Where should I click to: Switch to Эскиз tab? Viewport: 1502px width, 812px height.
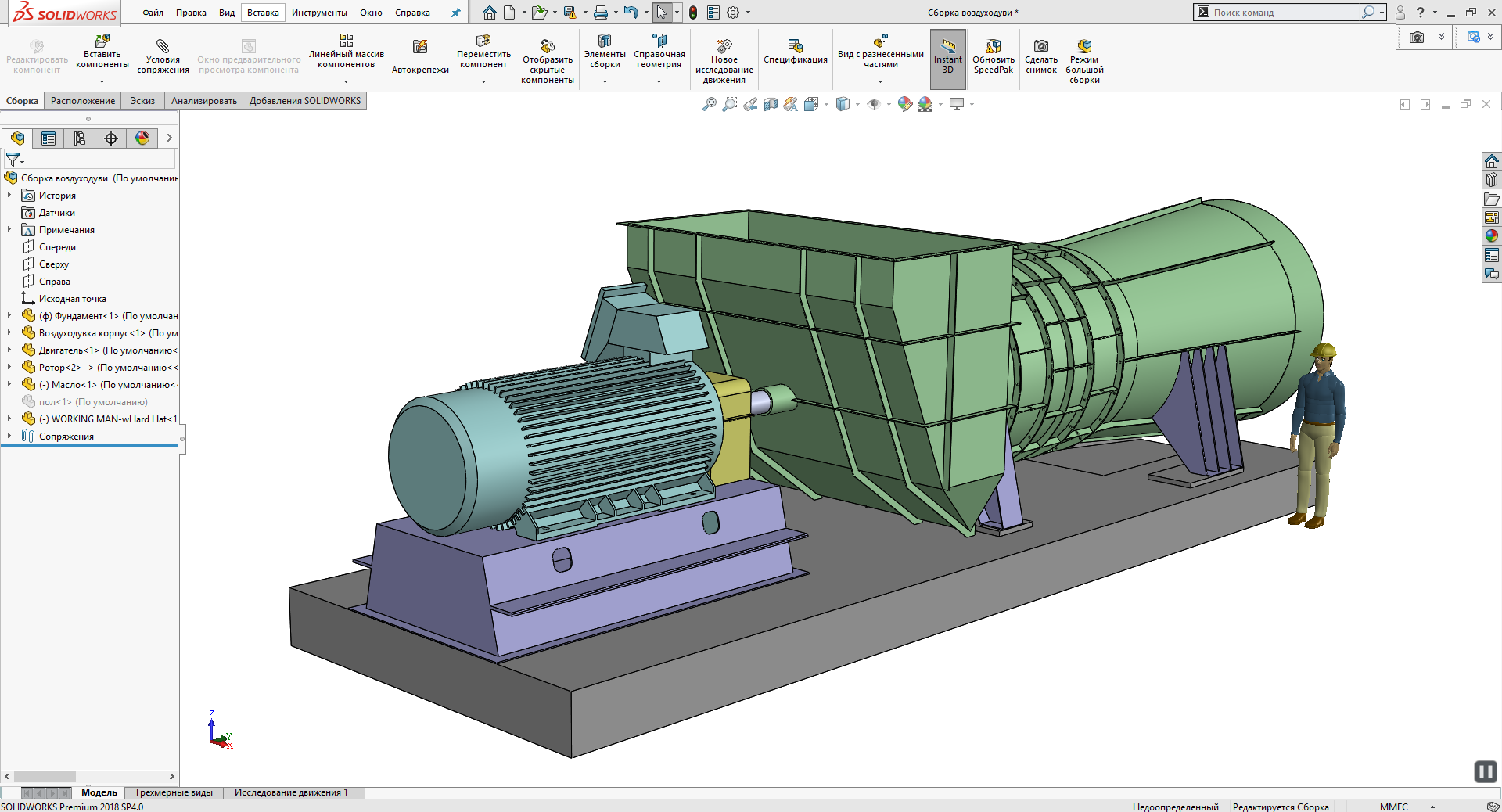(x=142, y=101)
